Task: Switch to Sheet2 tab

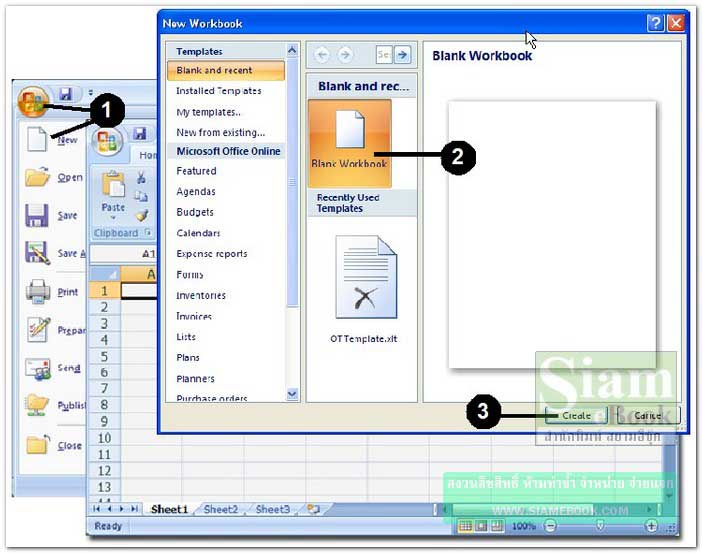Action: coord(221,509)
